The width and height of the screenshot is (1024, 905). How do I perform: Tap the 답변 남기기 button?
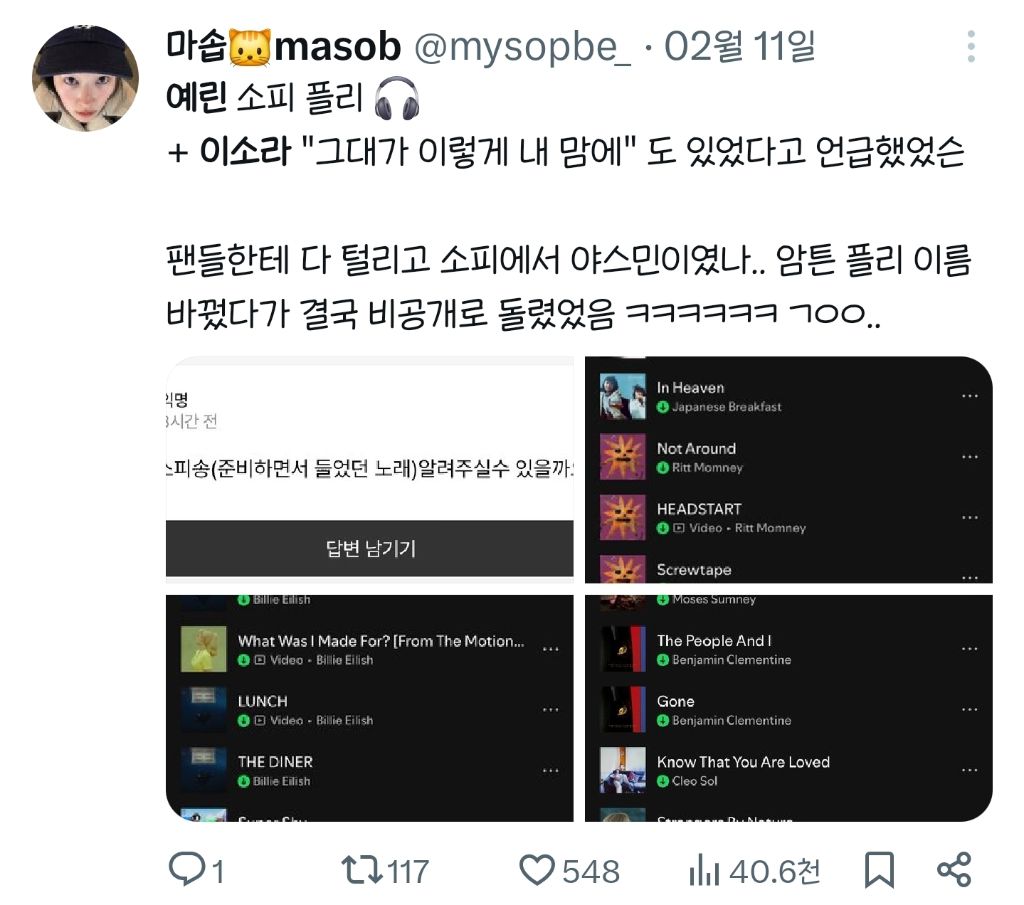point(370,548)
